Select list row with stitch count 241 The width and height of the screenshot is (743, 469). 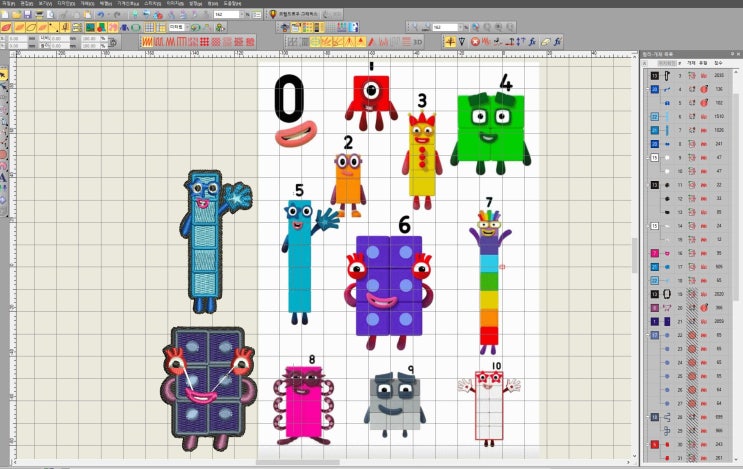click(x=688, y=144)
